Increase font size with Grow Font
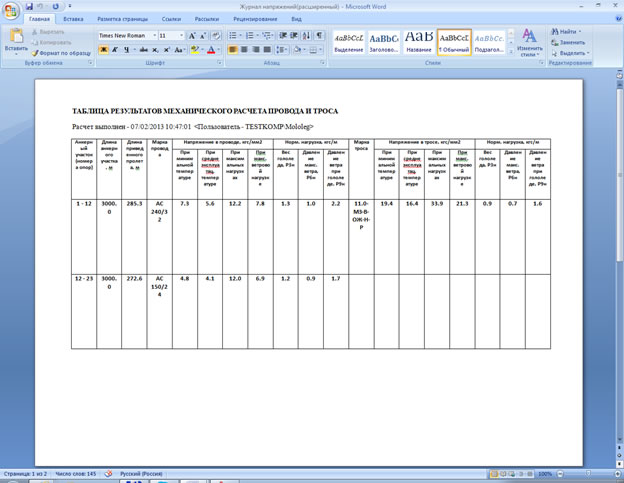 click(192, 36)
